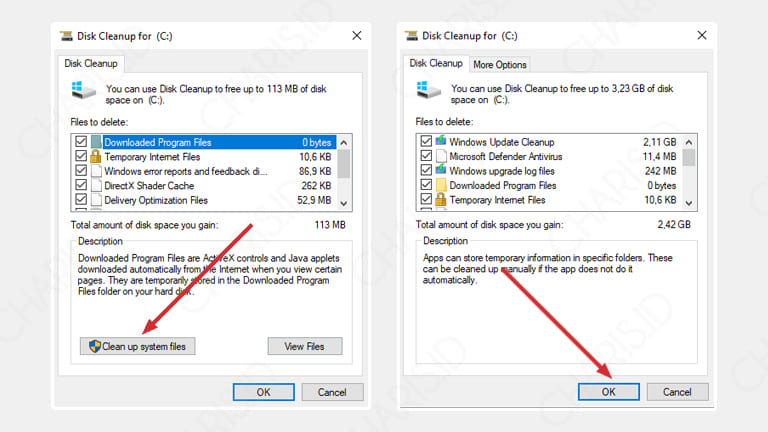The width and height of the screenshot is (768, 432).
Task: Select Downloaded Program Files row in right list
Action: pyautogui.click(x=550, y=185)
